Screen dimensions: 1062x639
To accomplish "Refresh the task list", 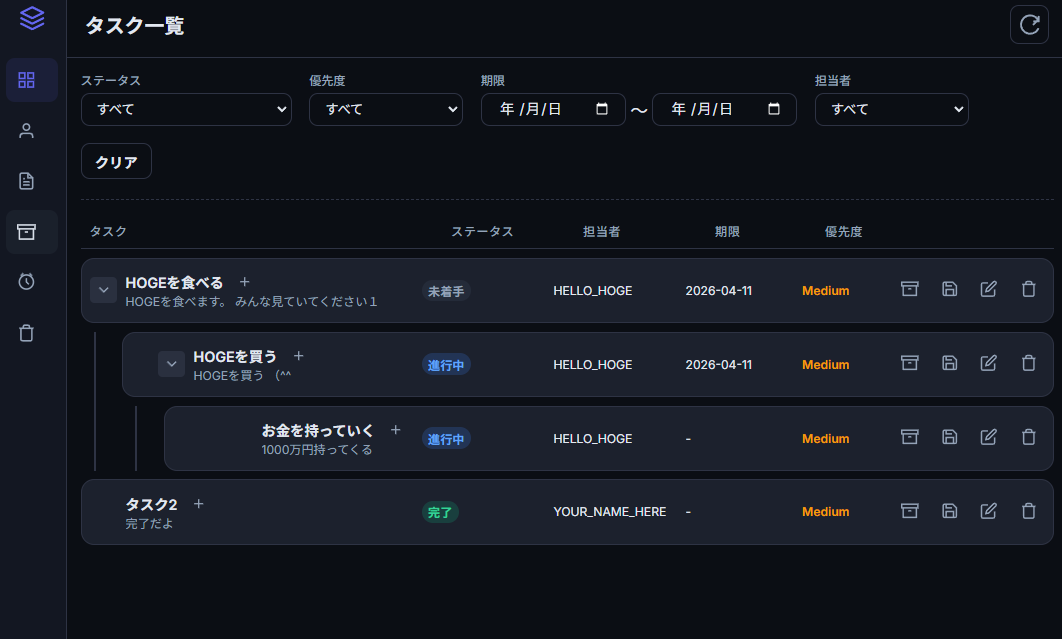I will point(1029,25).
